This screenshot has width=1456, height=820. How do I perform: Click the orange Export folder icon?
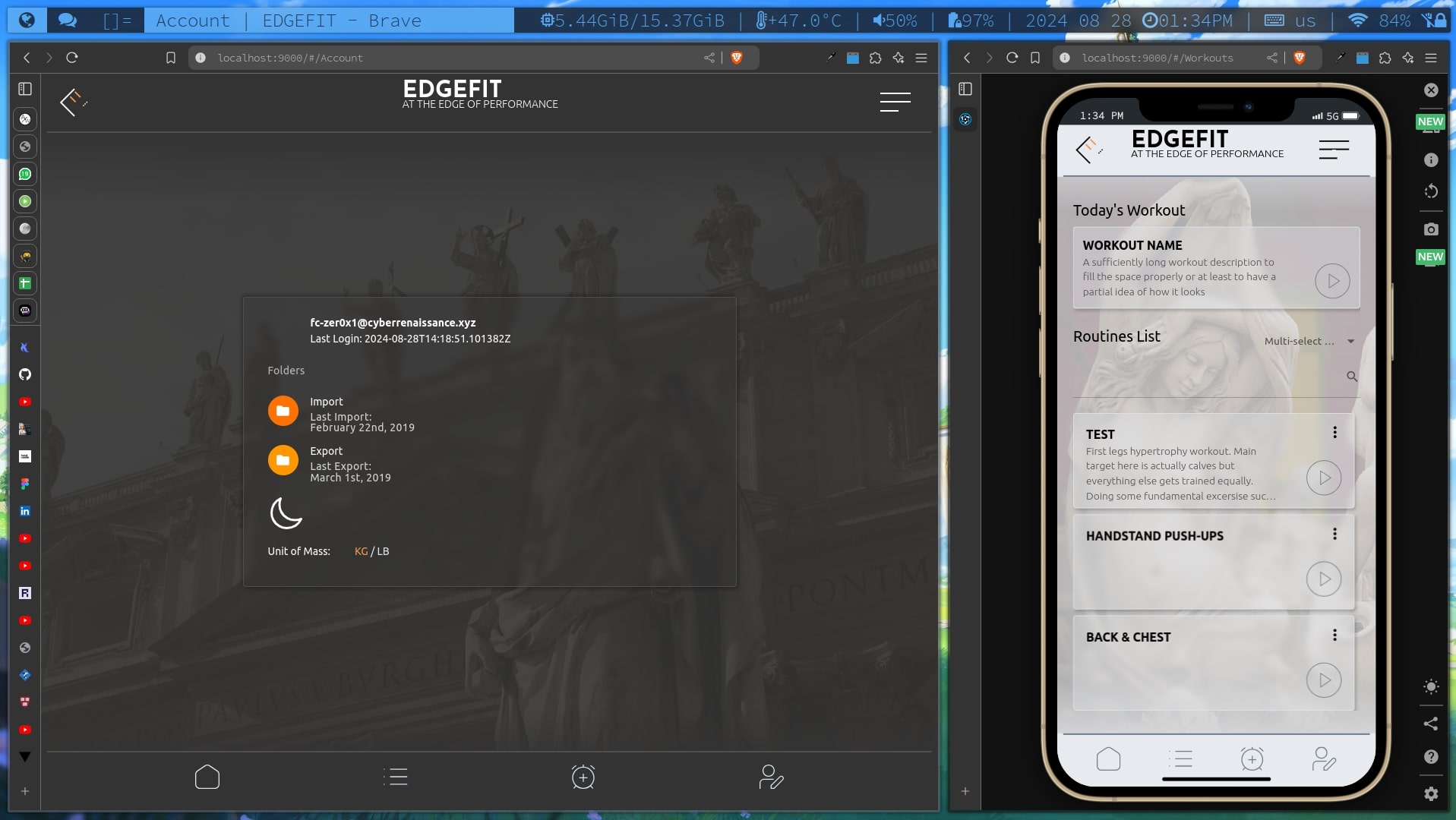pos(283,460)
